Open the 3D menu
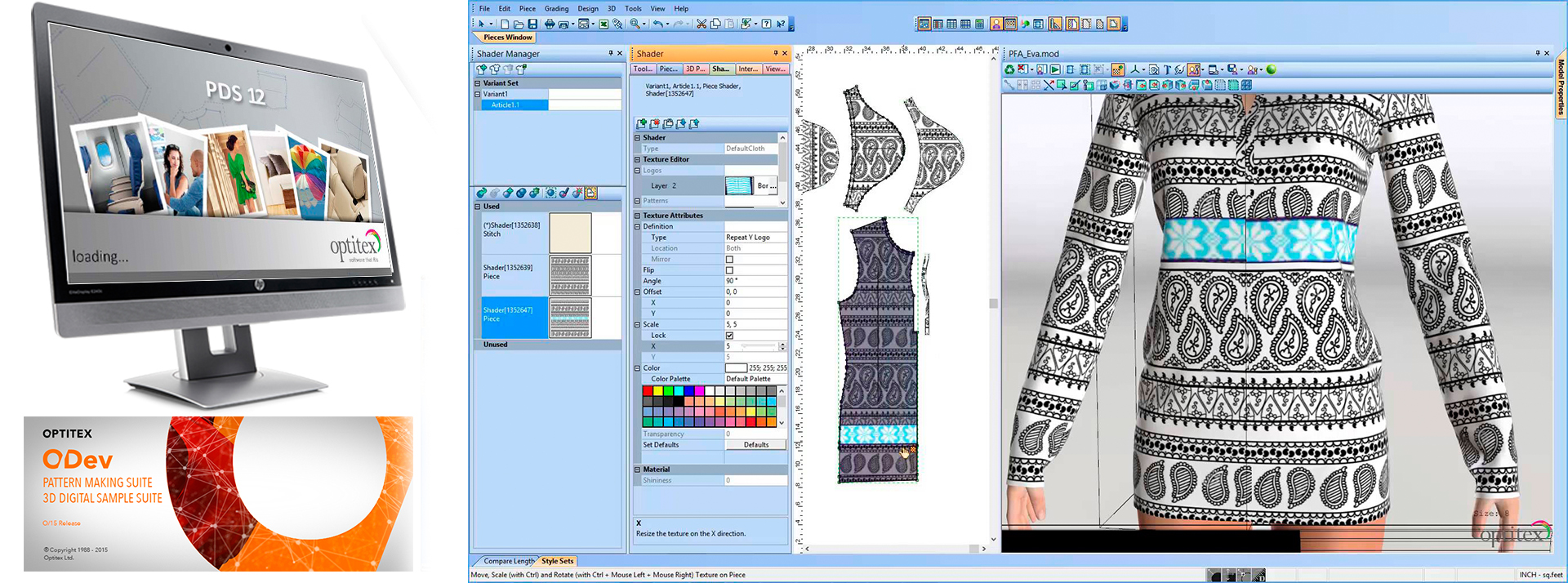Viewport: 1568px width, 583px height. coord(611,9)
